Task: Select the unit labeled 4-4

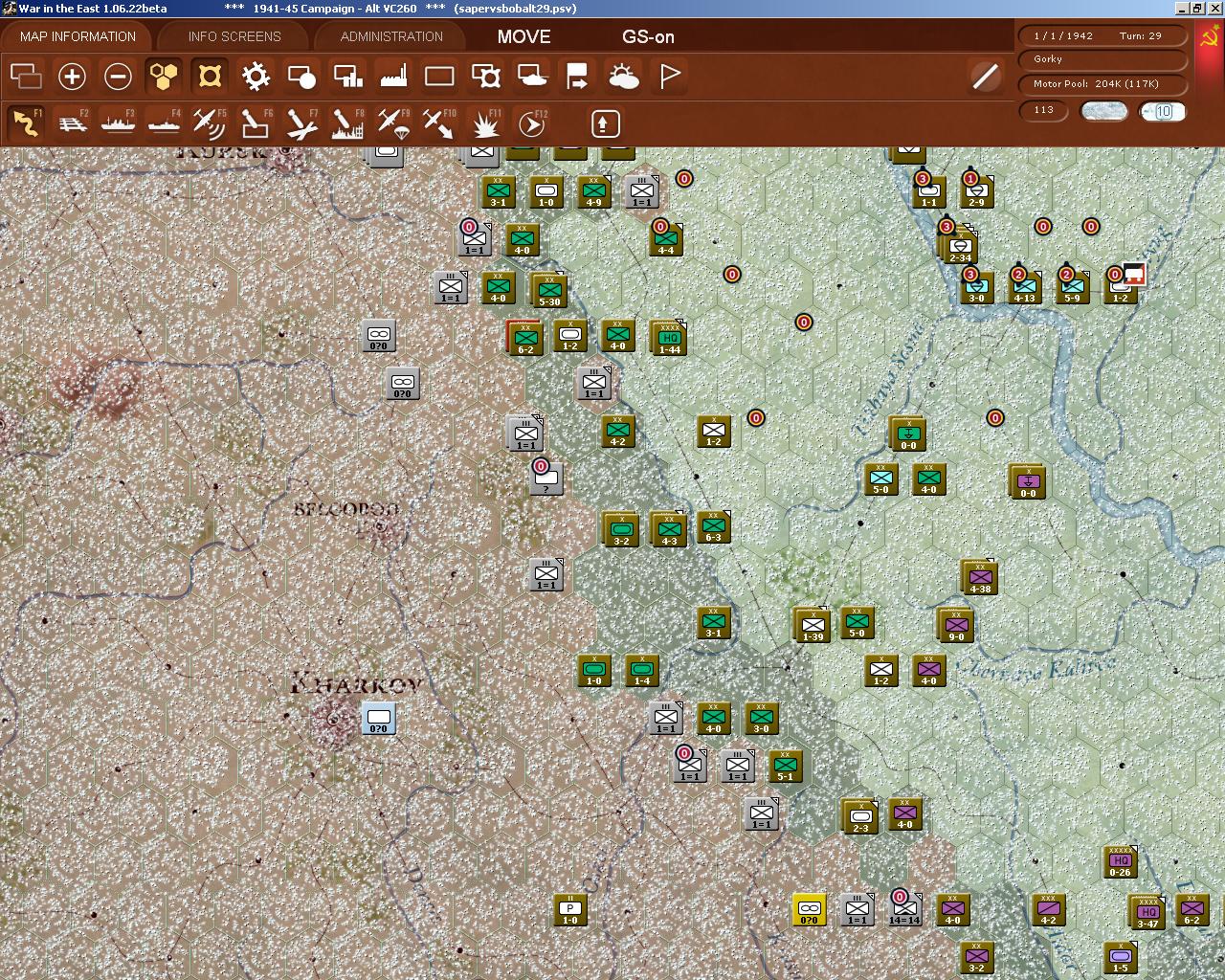Action: tap(665, 237)
